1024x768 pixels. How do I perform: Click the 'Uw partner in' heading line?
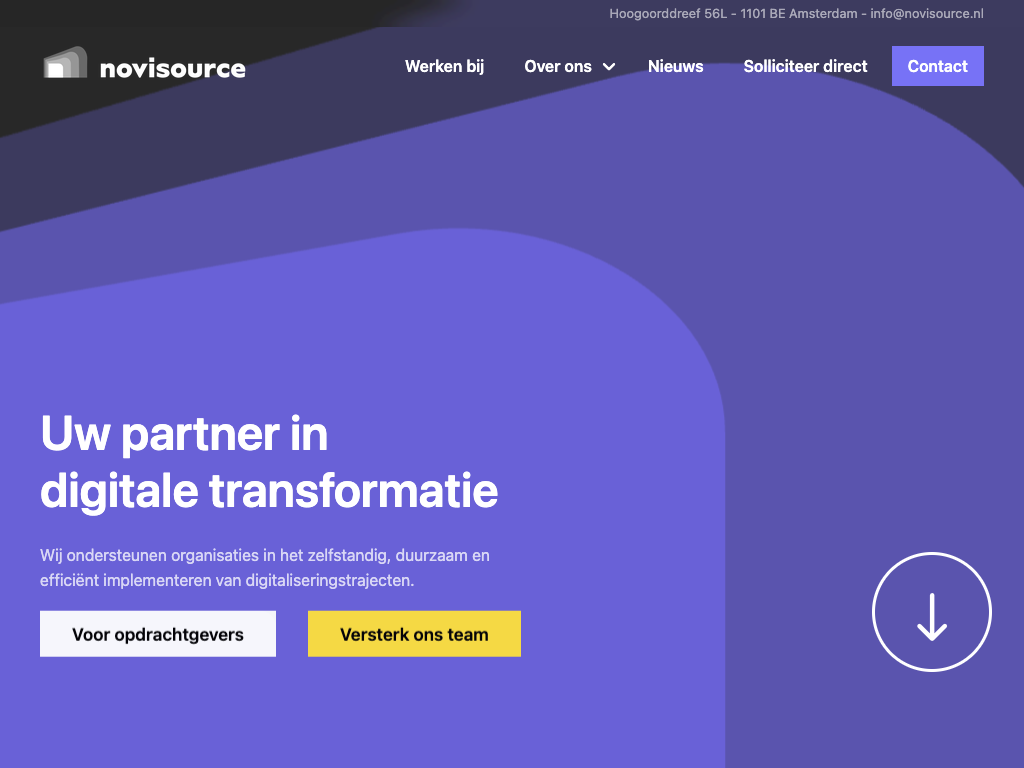[x=184, y=434]
